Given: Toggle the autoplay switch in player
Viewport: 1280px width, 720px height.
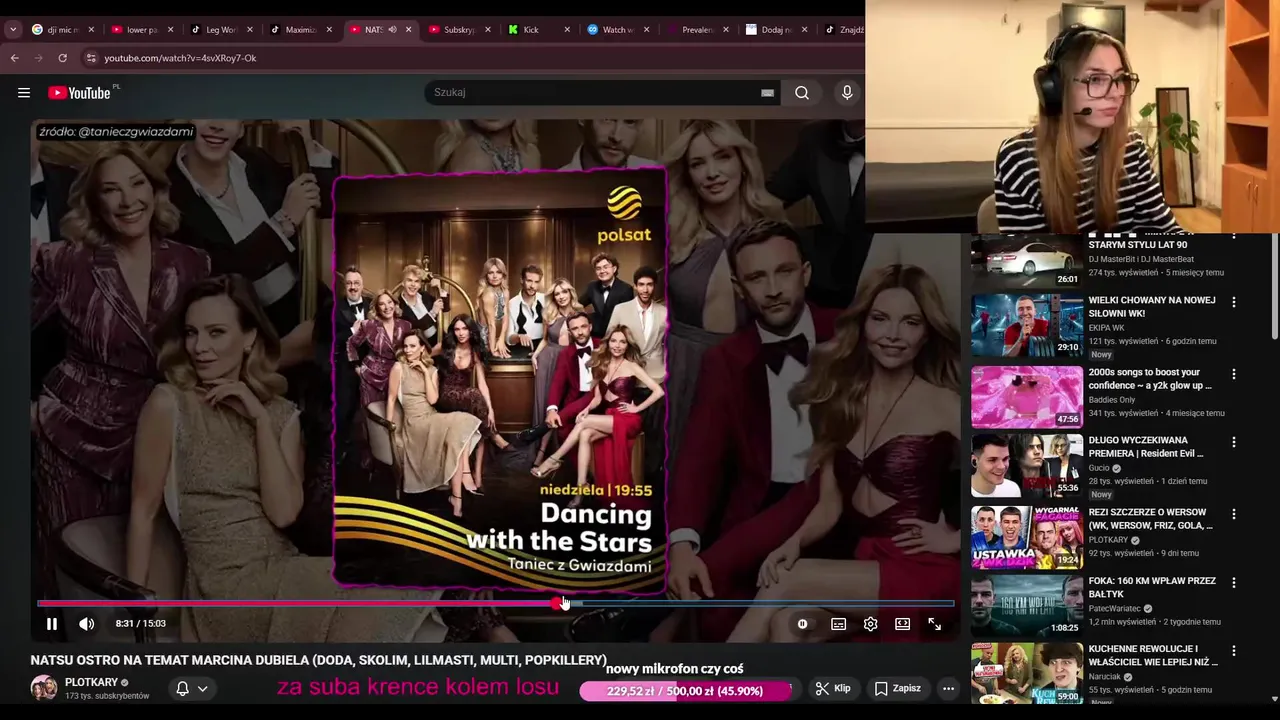Looking at the screenshot, I should [x=802, y=624].
